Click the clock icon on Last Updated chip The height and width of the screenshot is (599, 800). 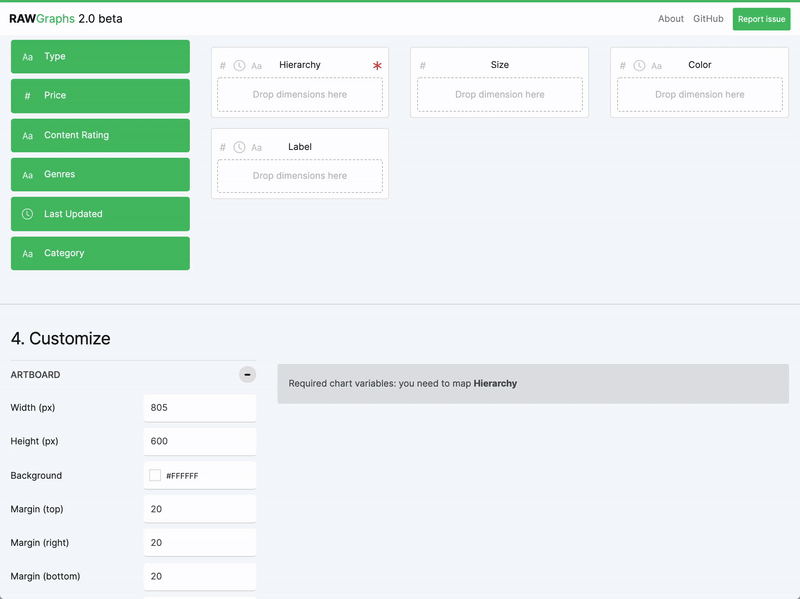coord(28,214)
